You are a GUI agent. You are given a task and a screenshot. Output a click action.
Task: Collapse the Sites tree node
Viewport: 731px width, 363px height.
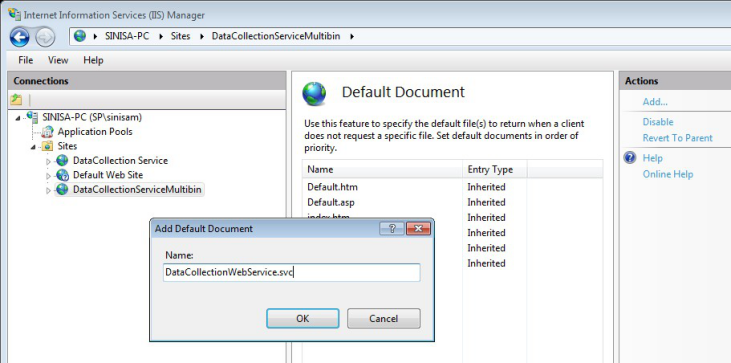pyautogui.click(x=34, y=147)
